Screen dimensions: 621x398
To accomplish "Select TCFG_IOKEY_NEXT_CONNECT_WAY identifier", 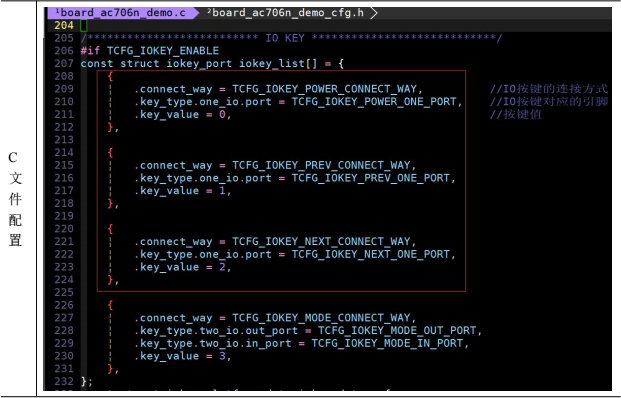I will (321, 242).
